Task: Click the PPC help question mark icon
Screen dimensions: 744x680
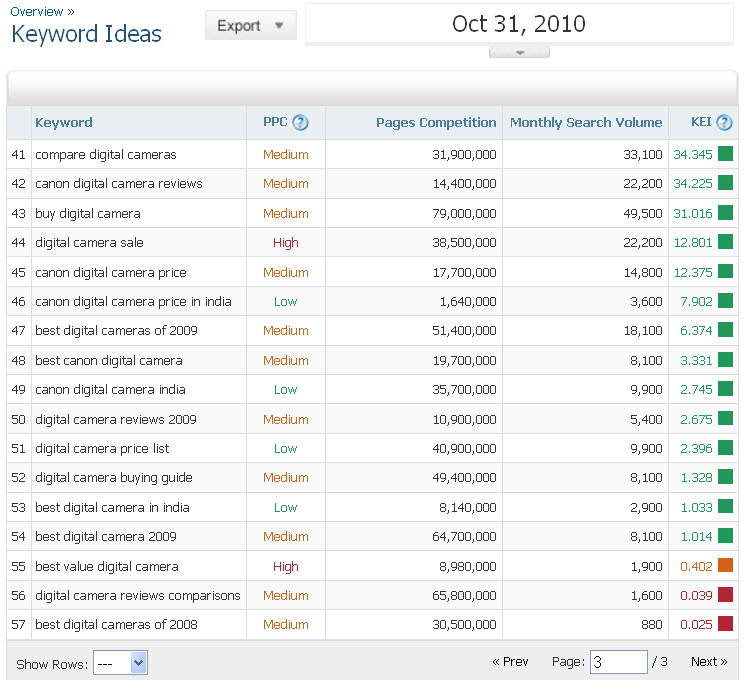Action: (x=300, y=123)
